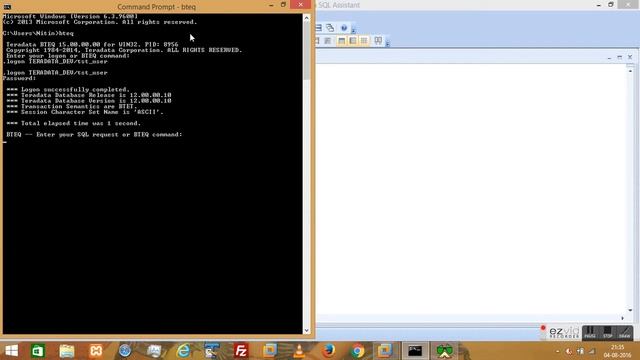Open the taskbar icon right of Chrome
640x360 pixels.
385,351
